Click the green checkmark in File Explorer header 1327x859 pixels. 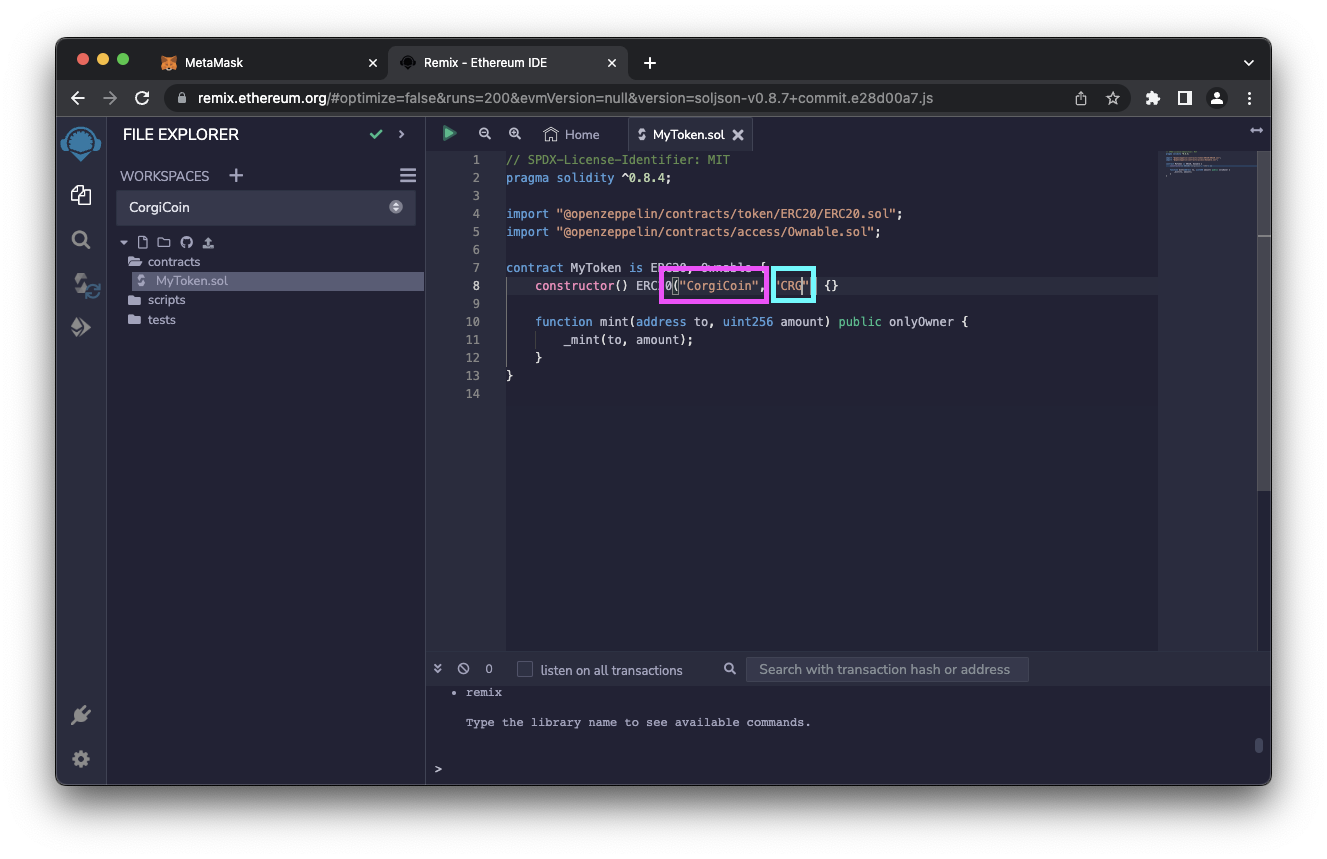[x=376, y=134]
